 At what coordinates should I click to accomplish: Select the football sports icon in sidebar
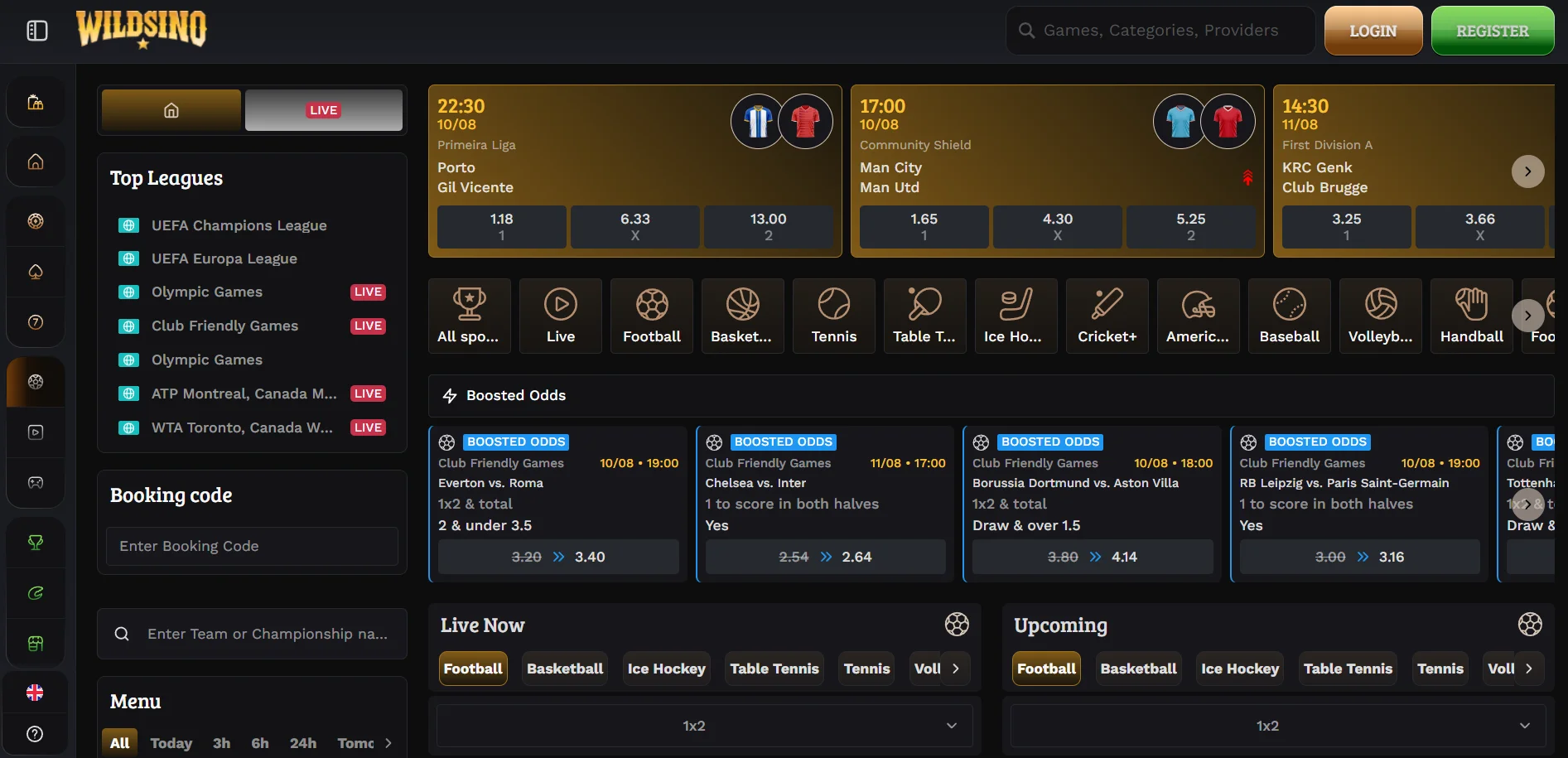(36, 382)
